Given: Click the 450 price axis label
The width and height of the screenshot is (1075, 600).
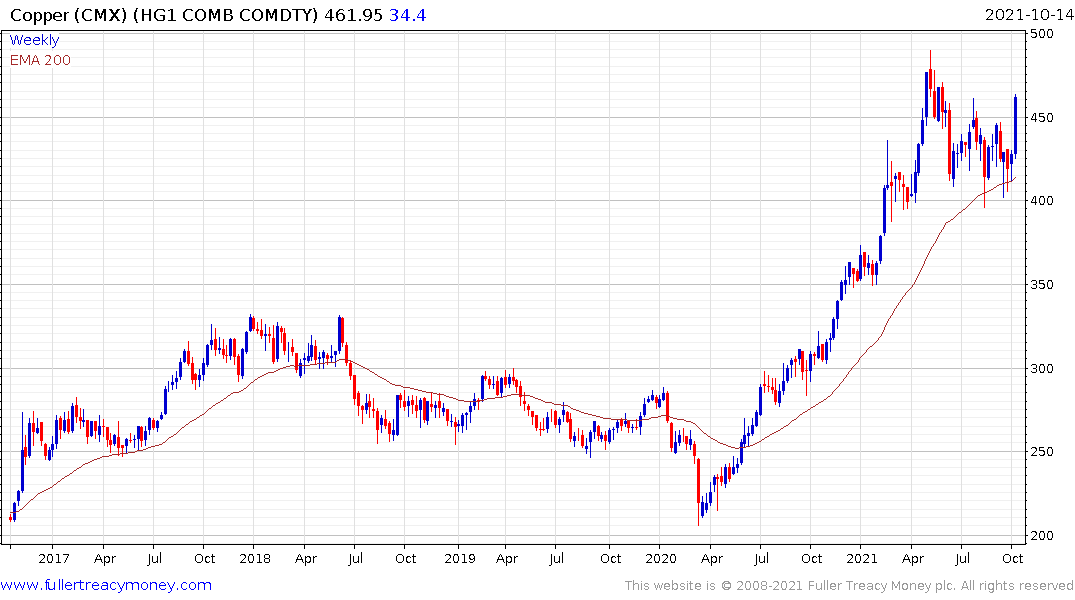Looking at the screenshot, I should [x=1042, y=117].
